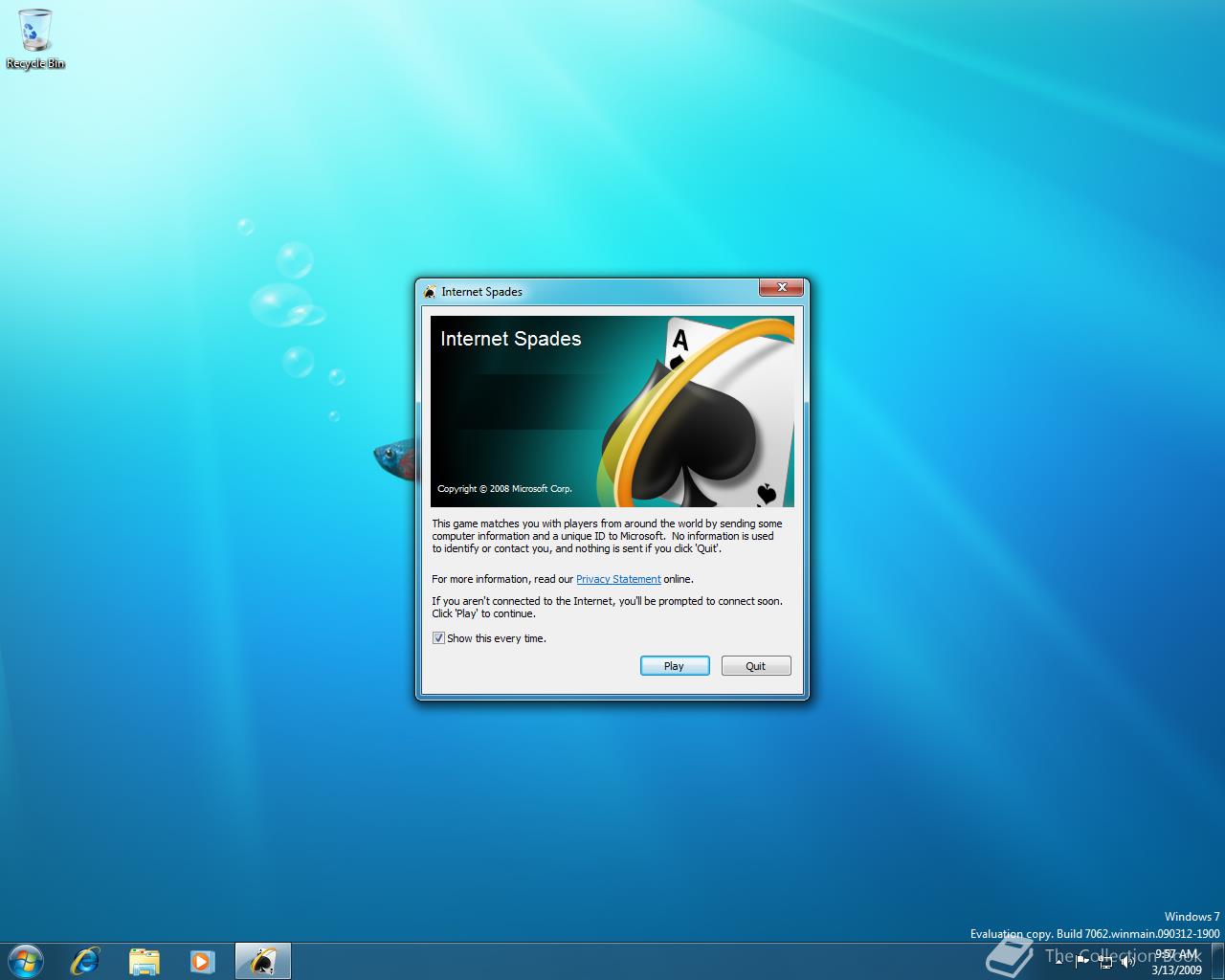Show hidden tray icons arrow
The width and height of the screenshot is (1225, 980).
1058,962
